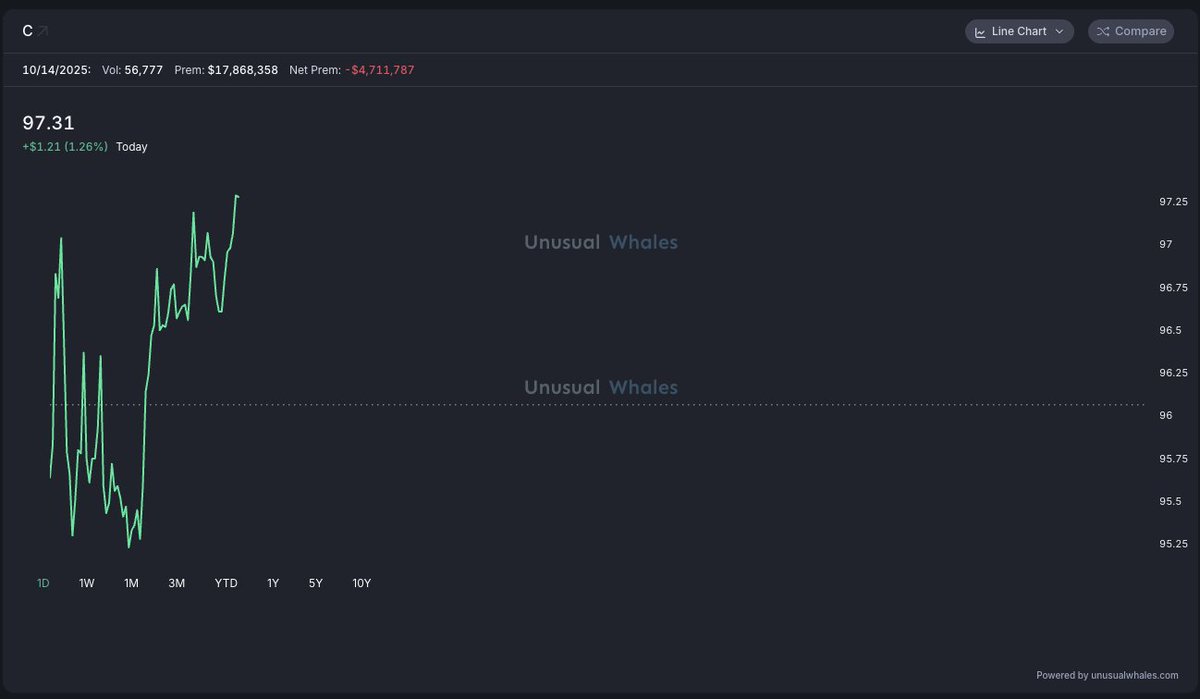Click the line chart icon in the chart type selector
Viewport: 1200px width, 699px height.
point(980,32)
